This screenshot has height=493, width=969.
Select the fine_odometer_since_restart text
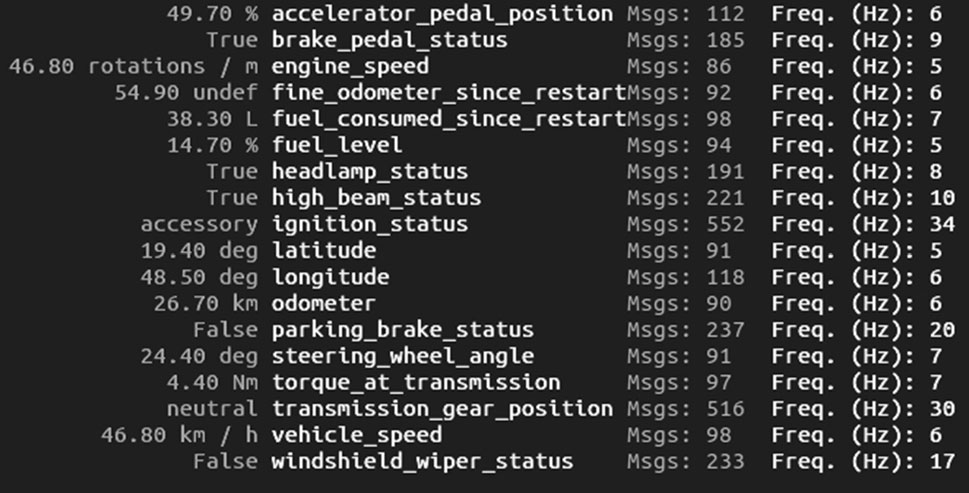[448, 93]
